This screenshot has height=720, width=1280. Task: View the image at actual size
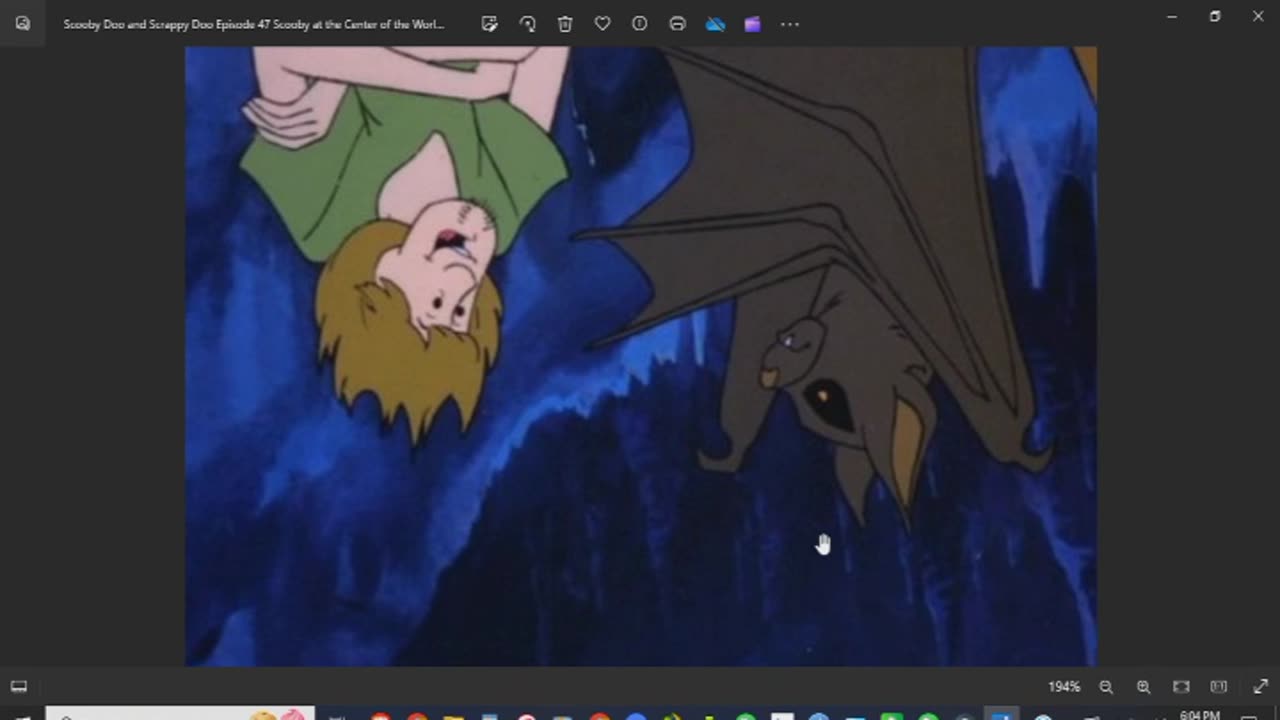tap(1218, 687)
